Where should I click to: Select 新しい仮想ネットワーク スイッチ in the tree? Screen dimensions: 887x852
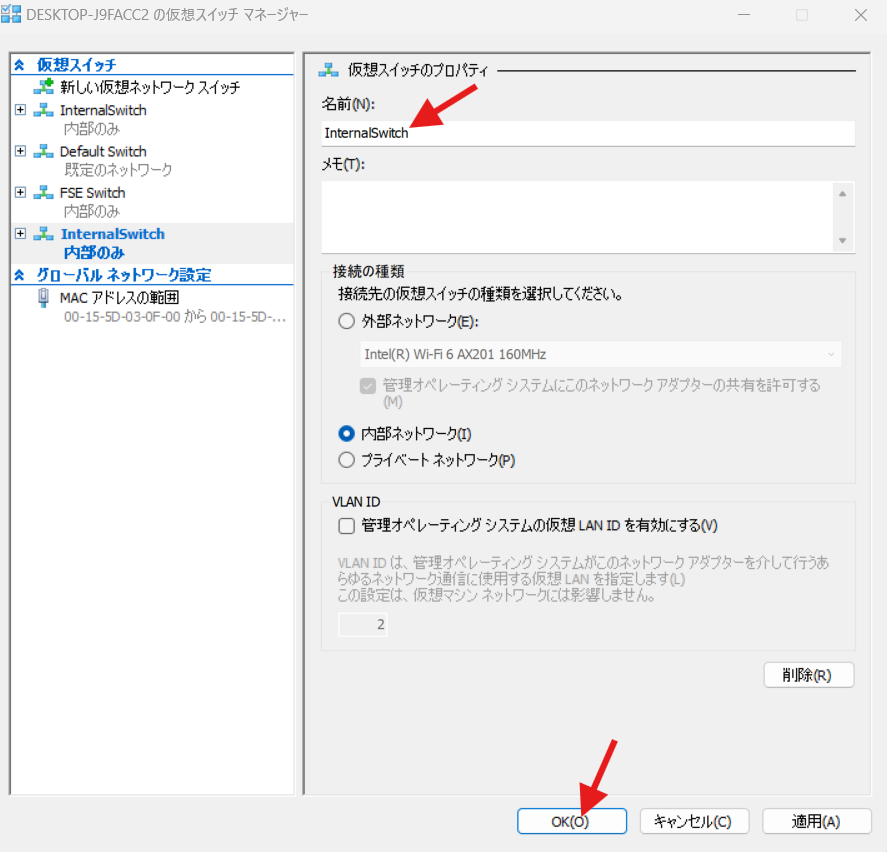(x=149, y=88)
